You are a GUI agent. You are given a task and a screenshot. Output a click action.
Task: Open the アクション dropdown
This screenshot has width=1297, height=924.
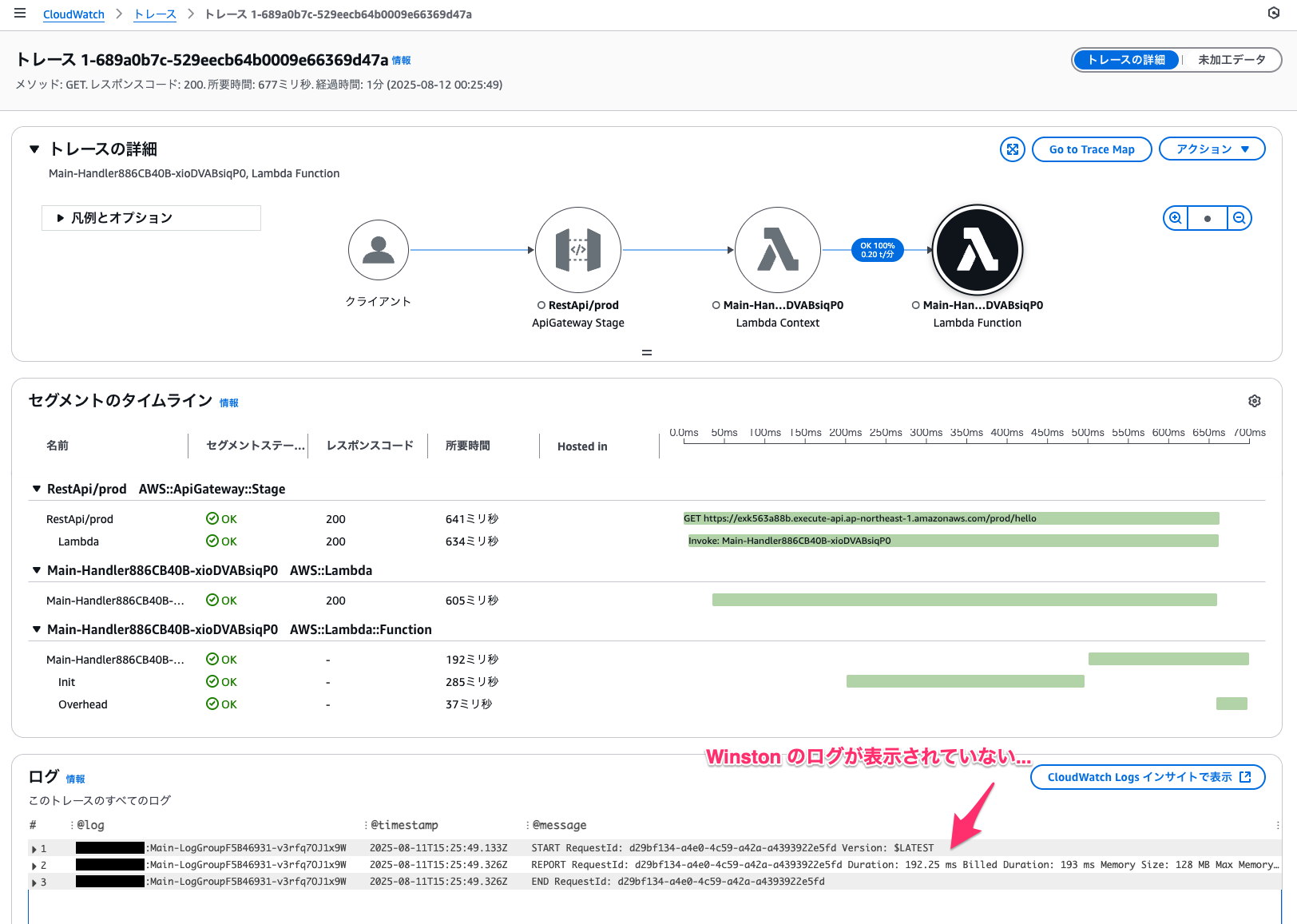[1212, 149]
